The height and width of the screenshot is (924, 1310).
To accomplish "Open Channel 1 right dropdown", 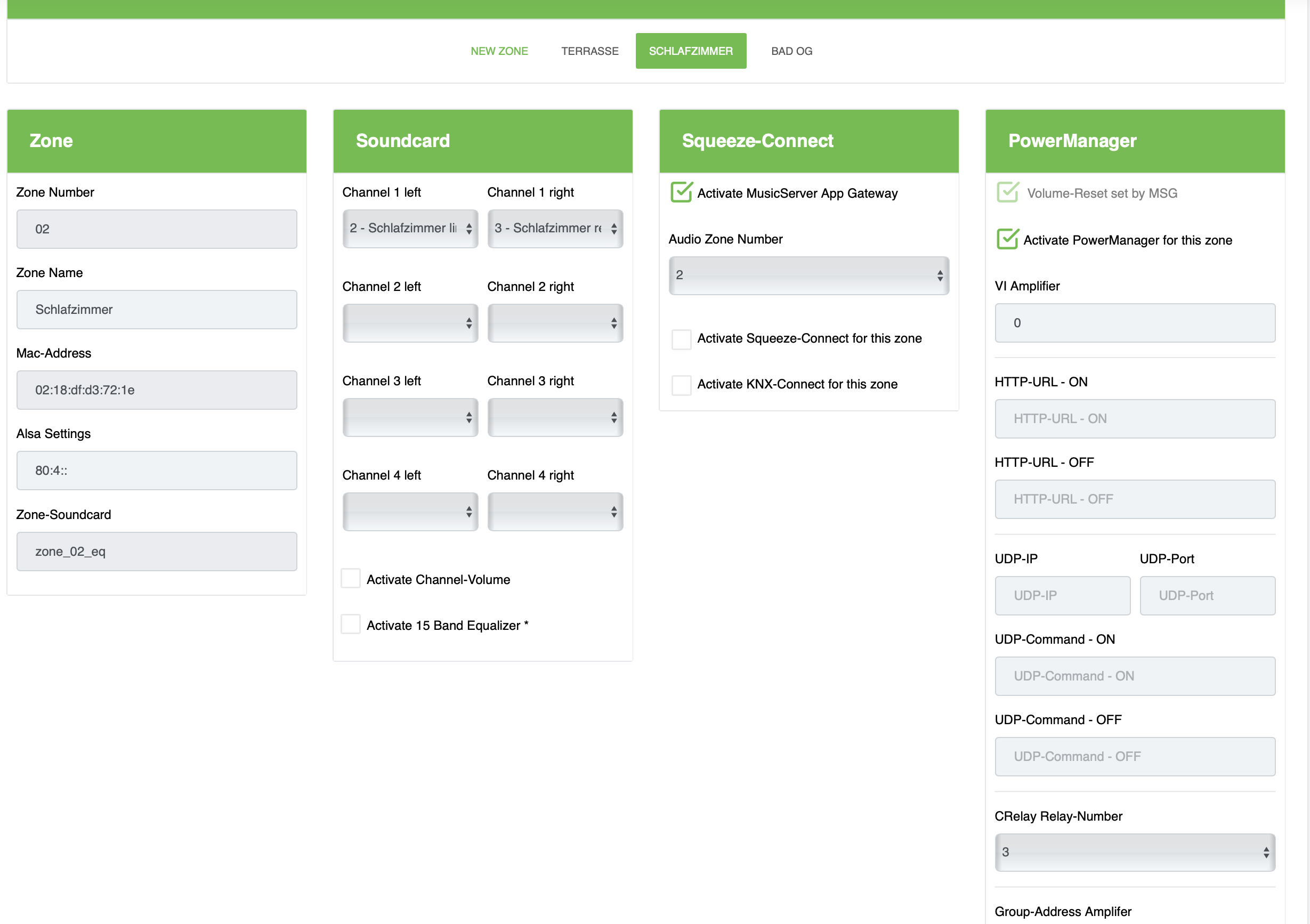I will (x=555, y=229).
